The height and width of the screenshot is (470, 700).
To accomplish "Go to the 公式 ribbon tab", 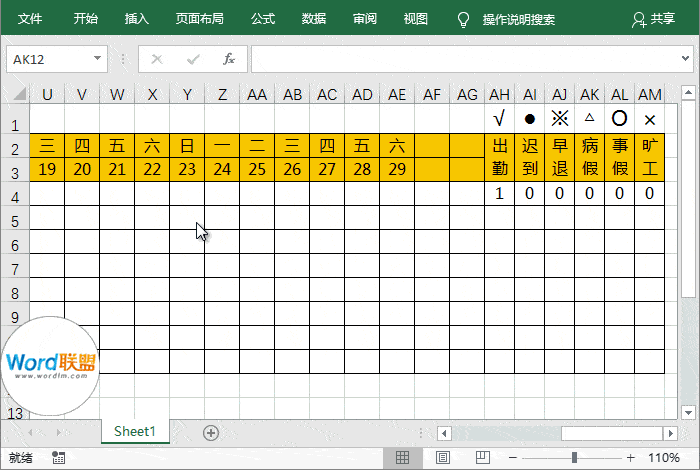I will [262, 19].
